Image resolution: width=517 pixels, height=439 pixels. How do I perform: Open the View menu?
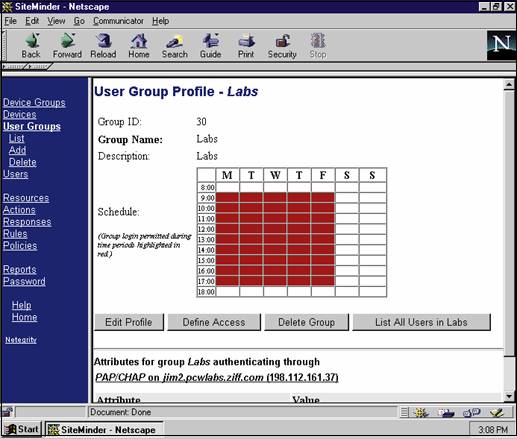coord(56,21)
